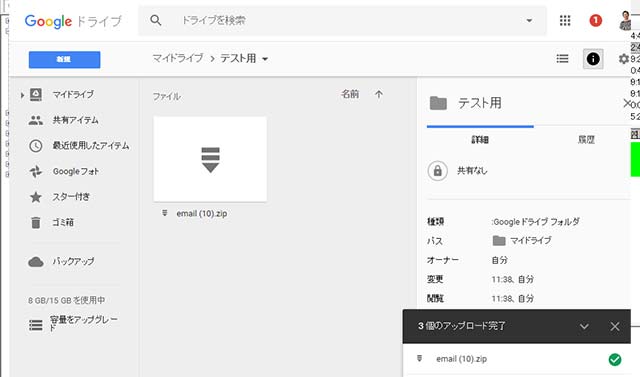The height and width of the screenshot is (377, 640).
Task: Open ゴミ箱 trash in the sidebar
Action: (x=63, y=222)
